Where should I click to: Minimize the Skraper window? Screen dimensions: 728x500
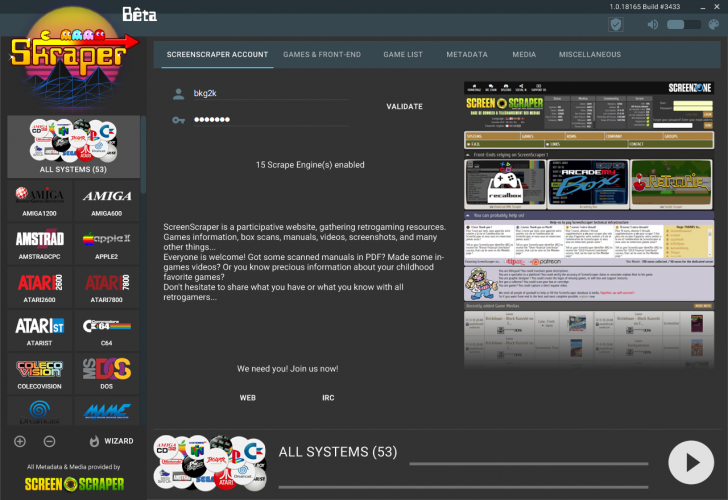click(703, 7)
